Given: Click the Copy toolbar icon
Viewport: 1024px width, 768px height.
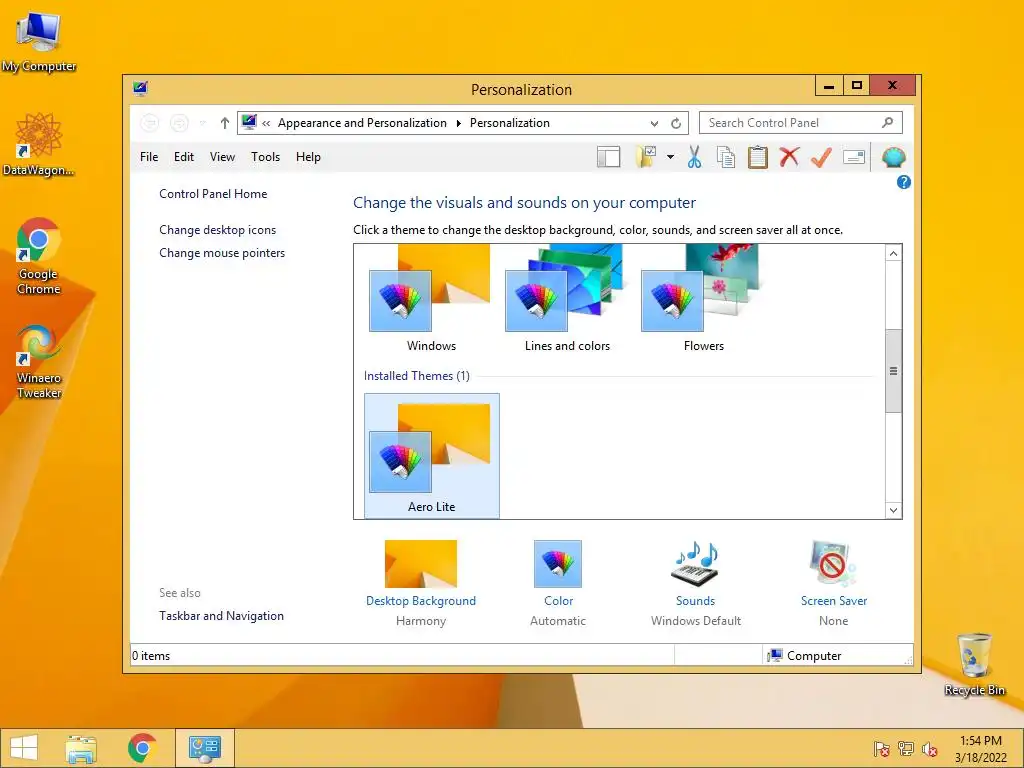Looking at the screenshot, I should click(x=726, y=157).
